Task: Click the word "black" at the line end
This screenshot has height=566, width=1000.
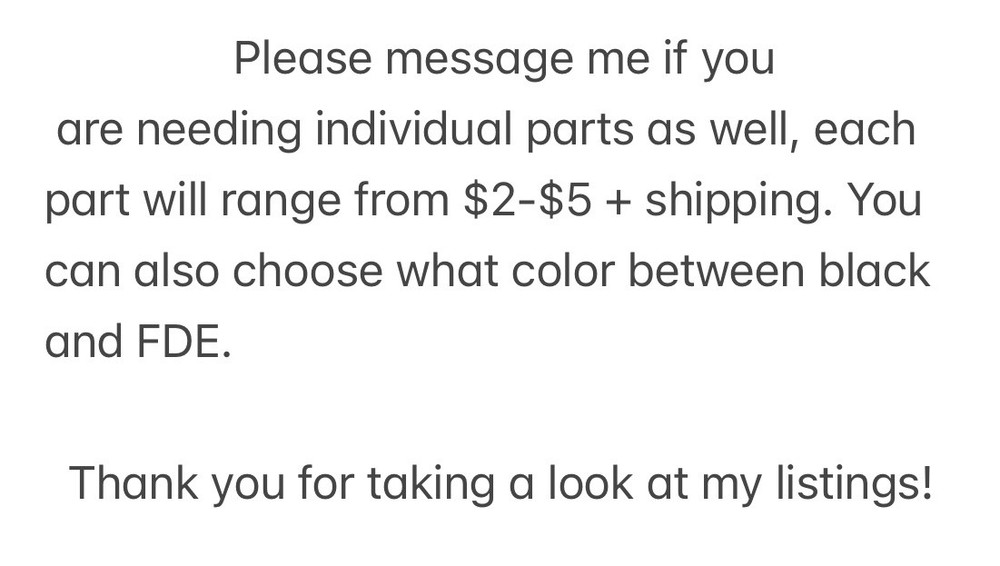Action: [x=878, y=272]
